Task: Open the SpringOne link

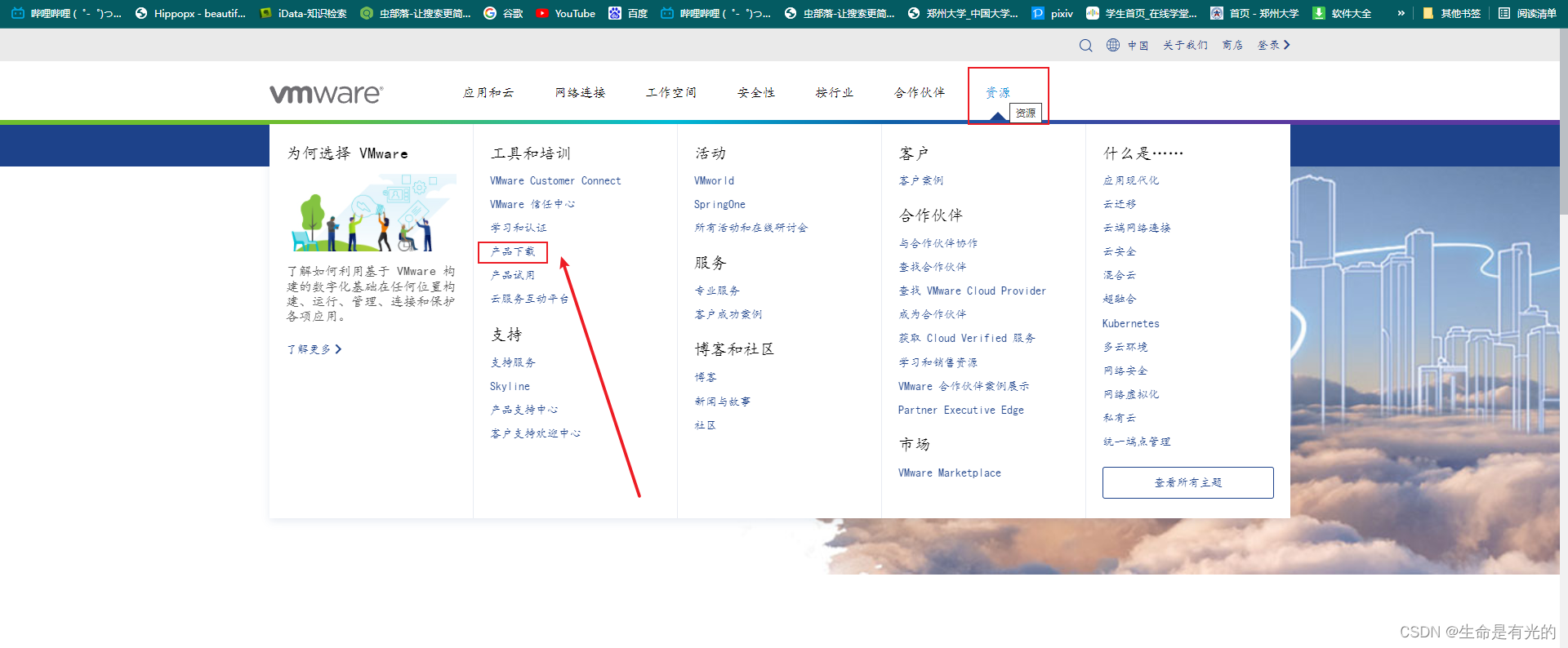Action: pos(720,205)
